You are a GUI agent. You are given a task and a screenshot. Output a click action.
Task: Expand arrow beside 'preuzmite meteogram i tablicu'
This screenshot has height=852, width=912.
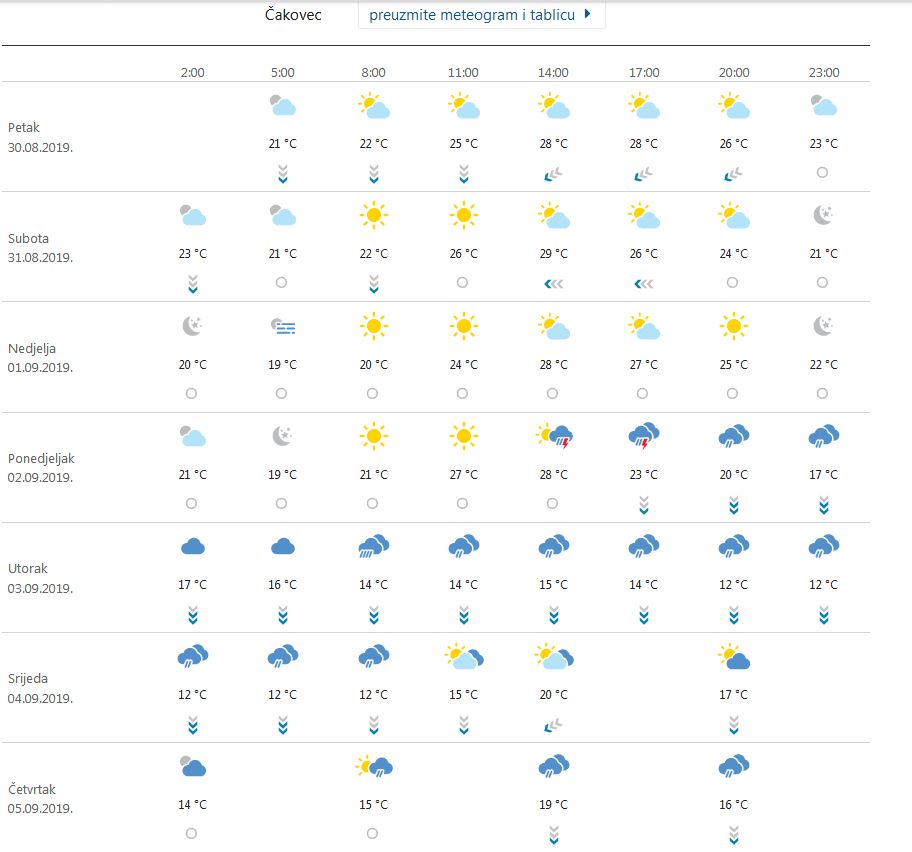point(588,14)
